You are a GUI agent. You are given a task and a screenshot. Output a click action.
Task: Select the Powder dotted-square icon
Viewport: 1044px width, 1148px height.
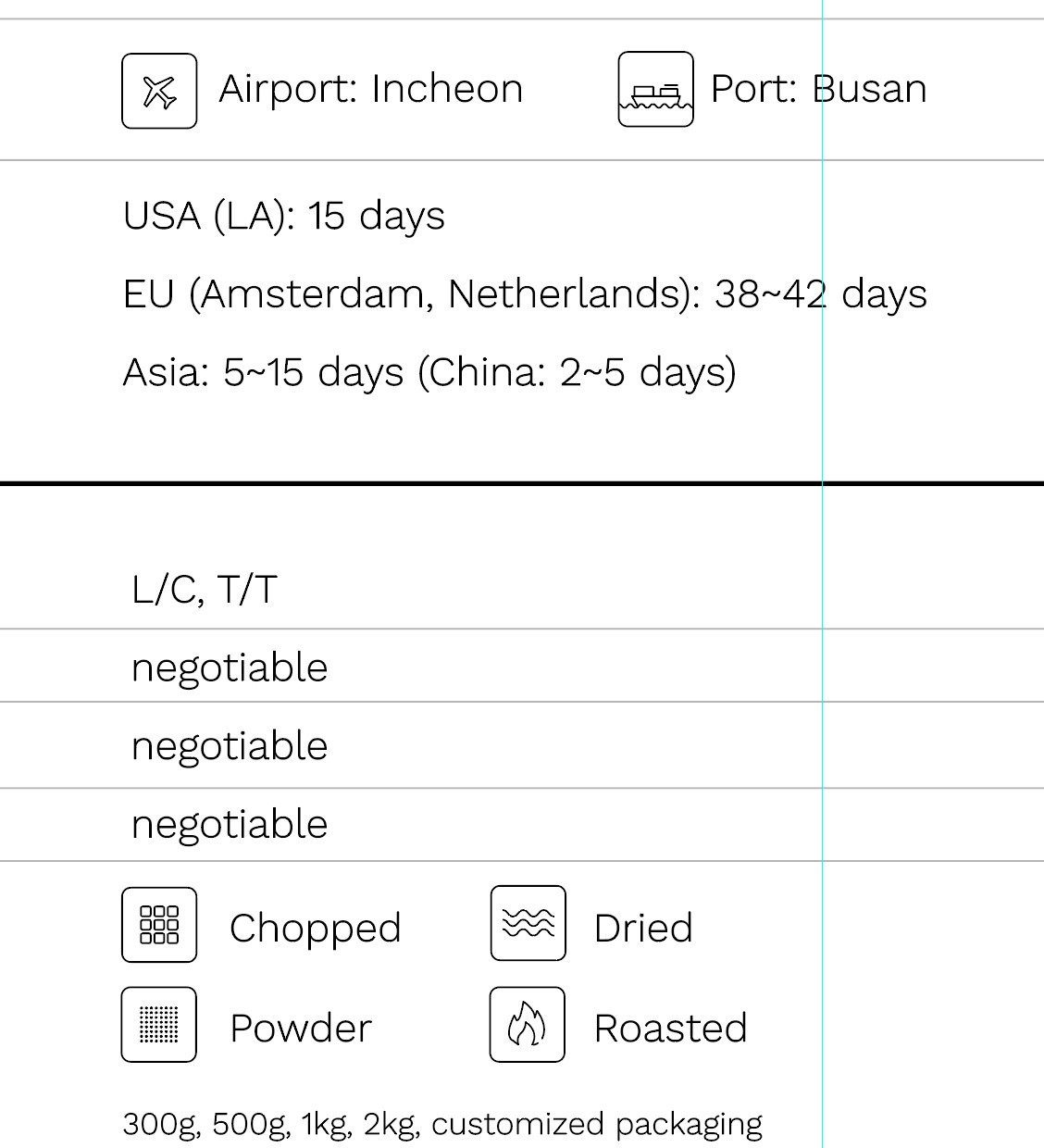[x=159, y=1024]
